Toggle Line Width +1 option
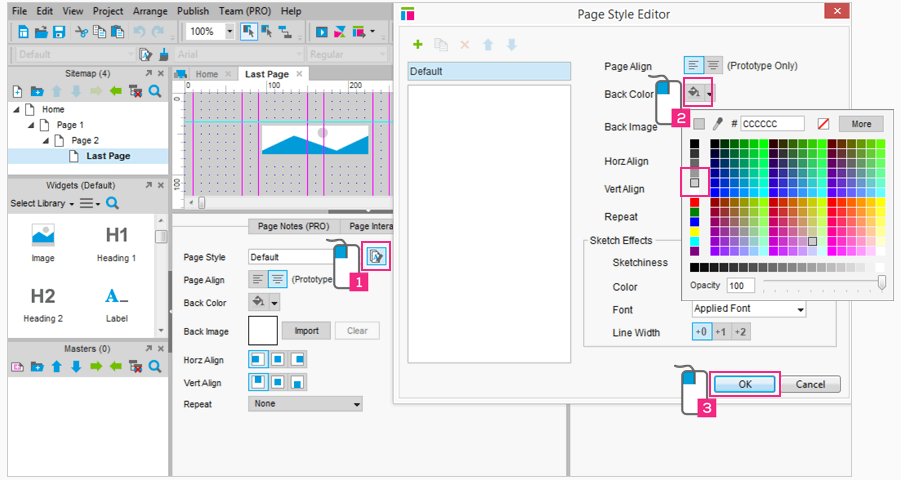The height and width of the screenshot is (480, 901). coord(721,332)
